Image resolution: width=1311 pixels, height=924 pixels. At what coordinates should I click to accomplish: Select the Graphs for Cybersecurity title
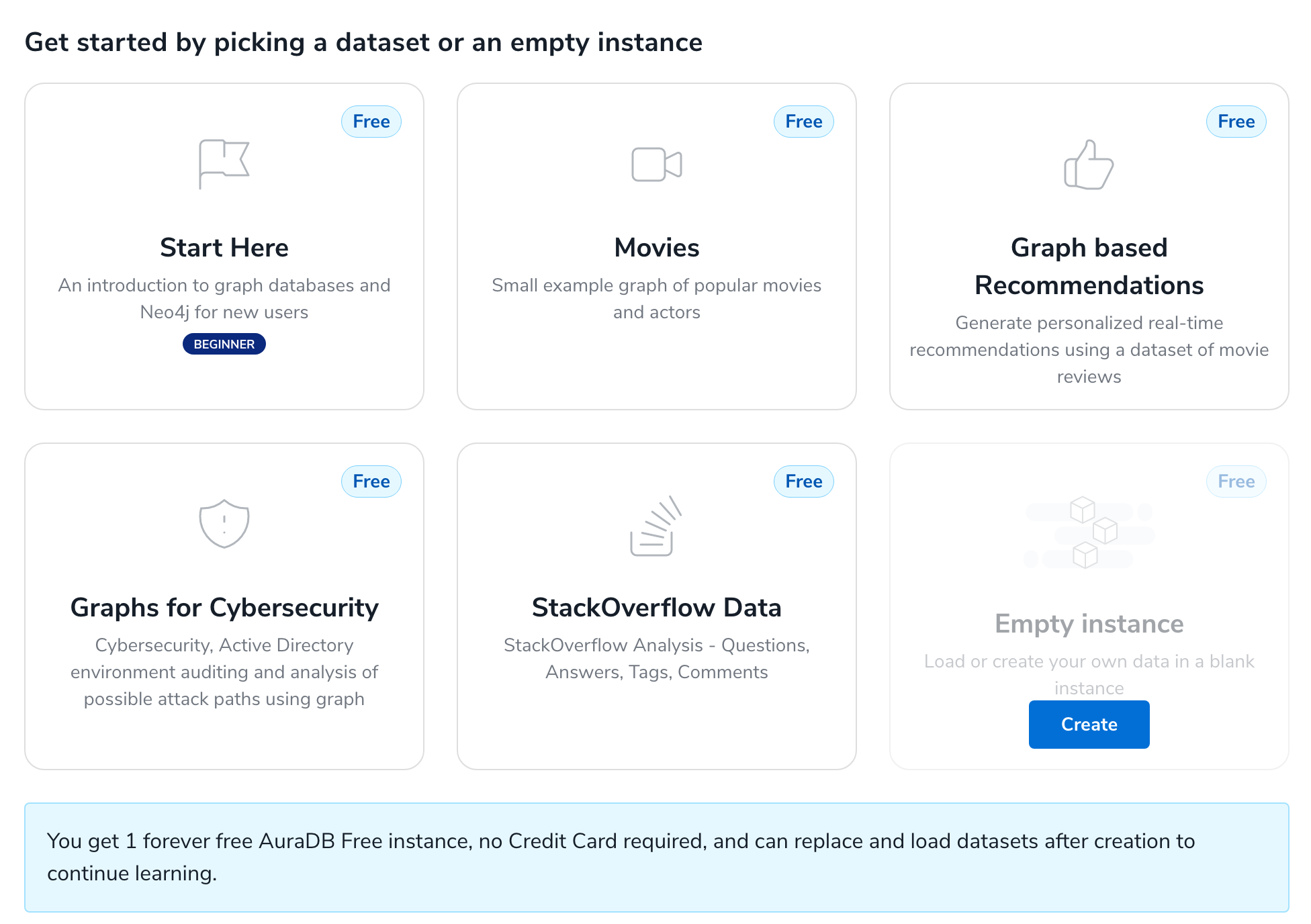pos(224,608)
